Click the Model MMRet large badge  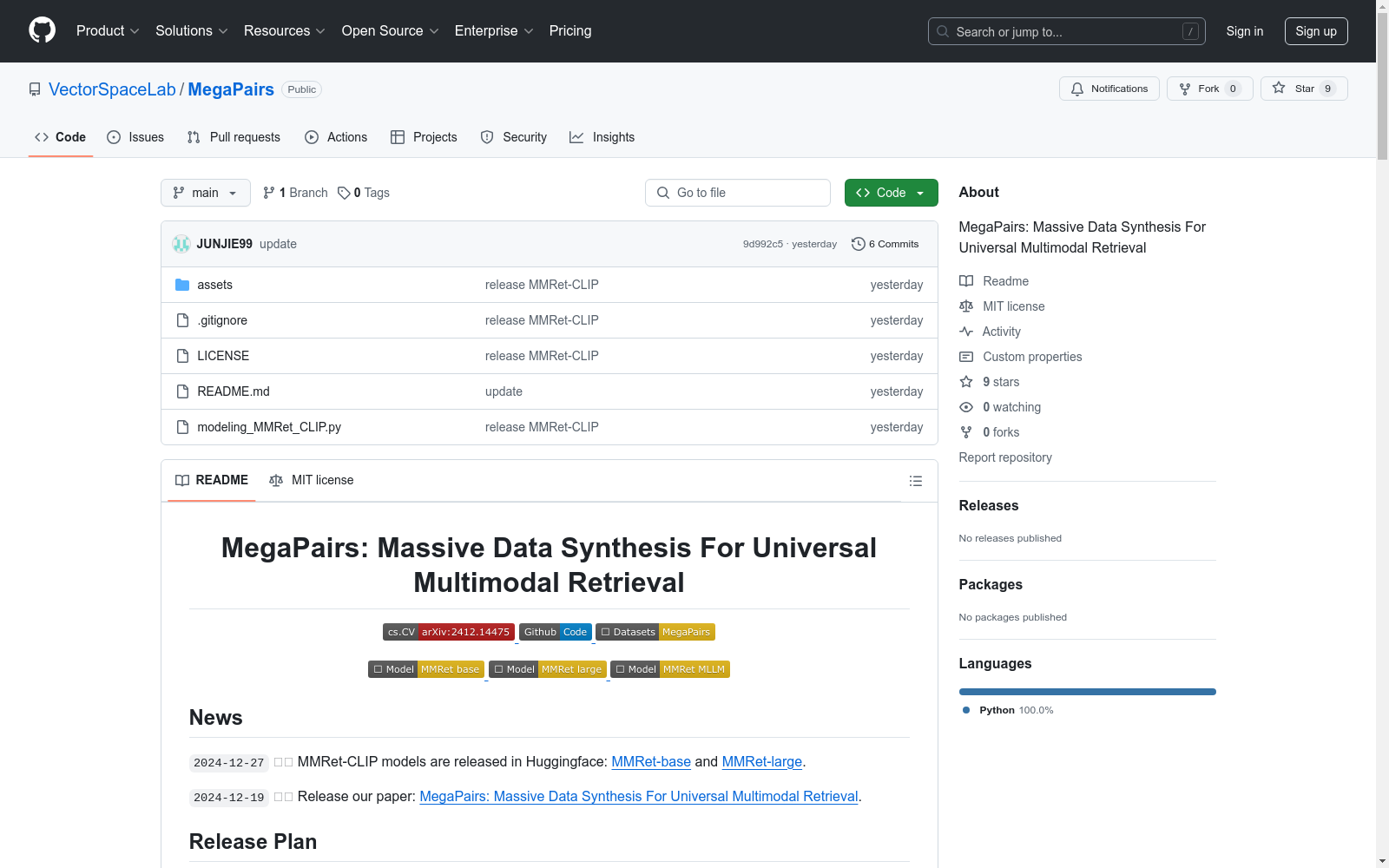tap(548, 669)
